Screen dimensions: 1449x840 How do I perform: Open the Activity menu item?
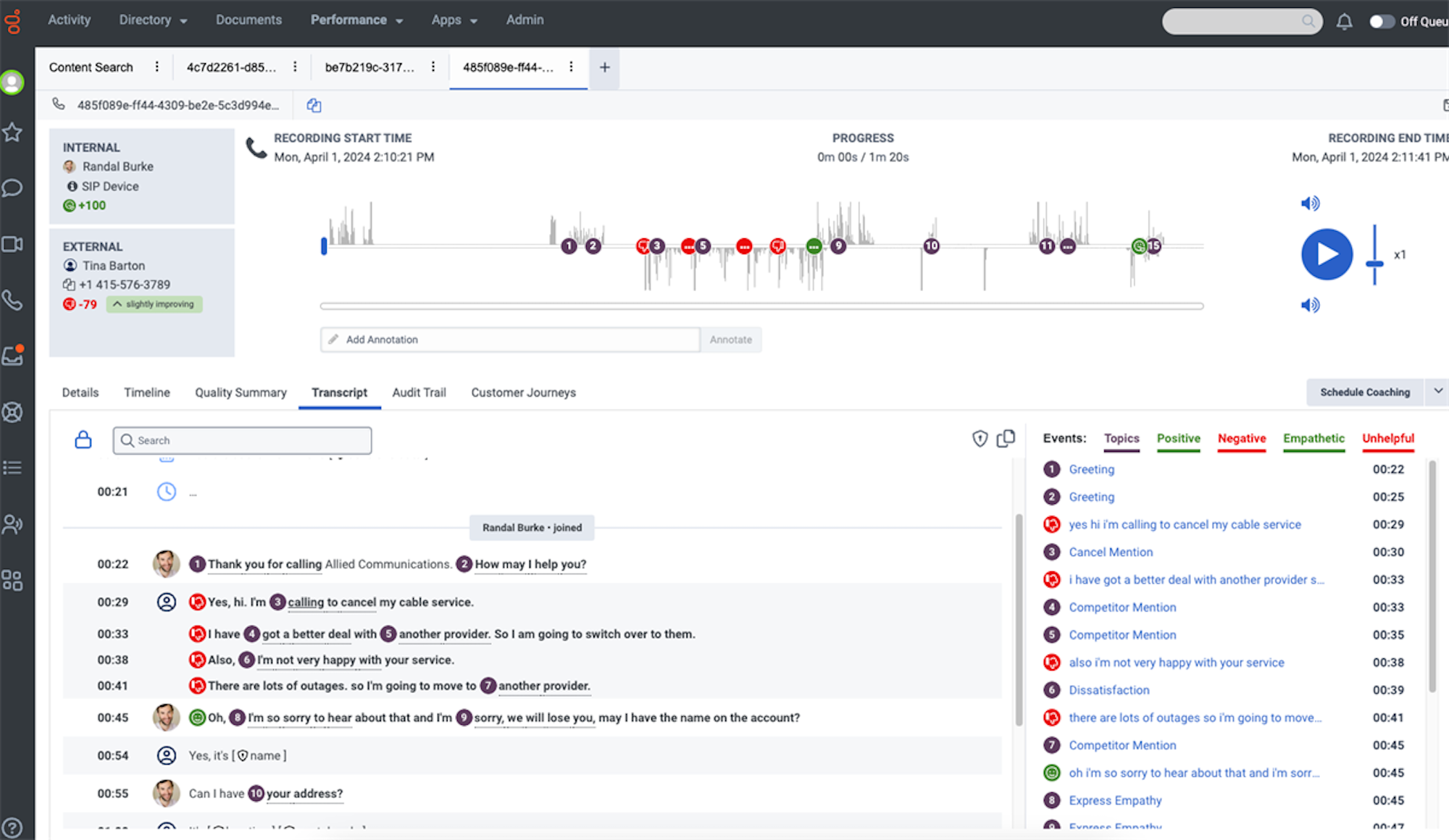(x=70, y=20)
